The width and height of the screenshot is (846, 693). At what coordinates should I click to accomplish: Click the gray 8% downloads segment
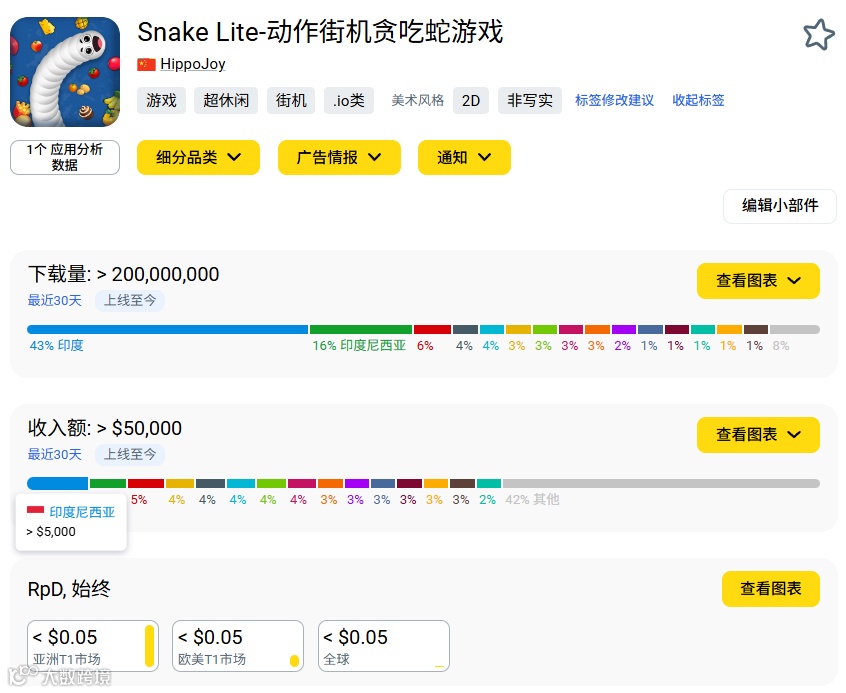click(795, 329)
